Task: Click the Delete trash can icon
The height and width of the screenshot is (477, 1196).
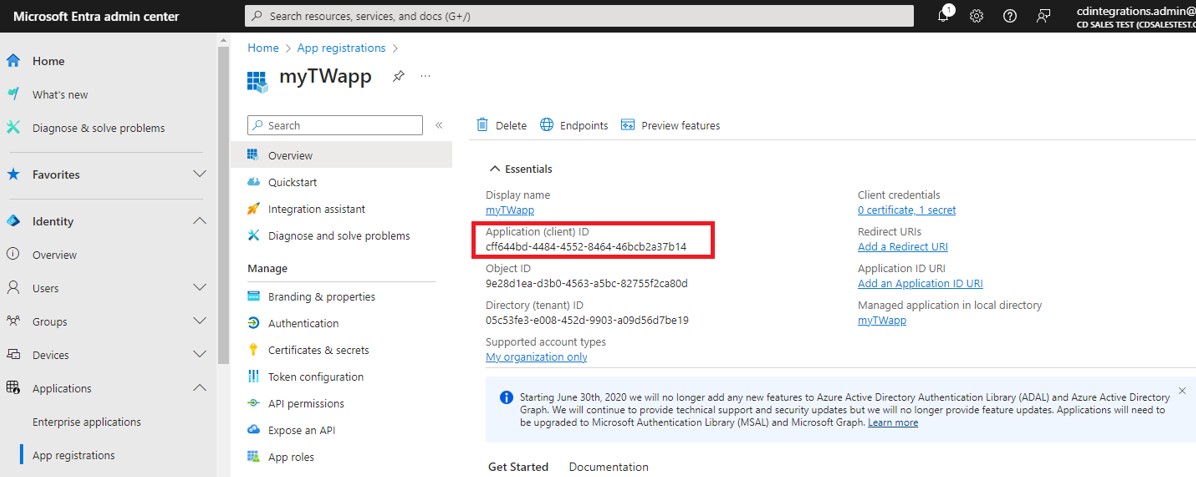Action: click(x=482, y=125)
